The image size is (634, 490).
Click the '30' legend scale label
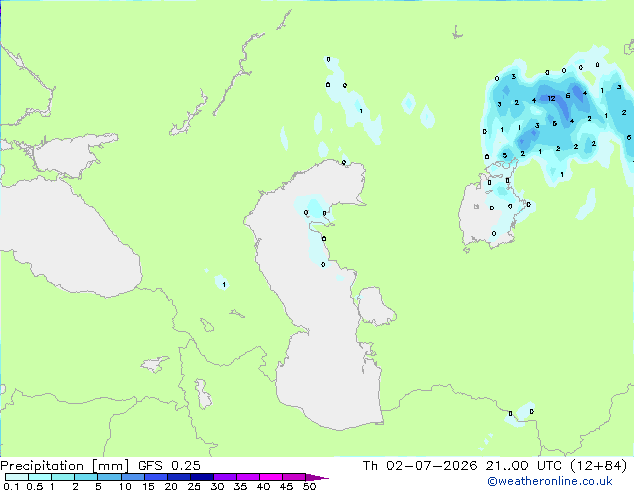click(217, 486)
